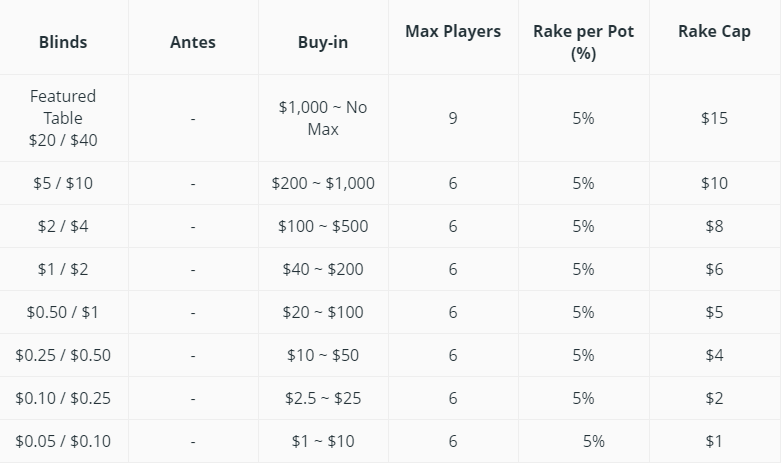Click the $15 rake cap cell
Viewport: 781px width, 464px height.
pos(714,118)
